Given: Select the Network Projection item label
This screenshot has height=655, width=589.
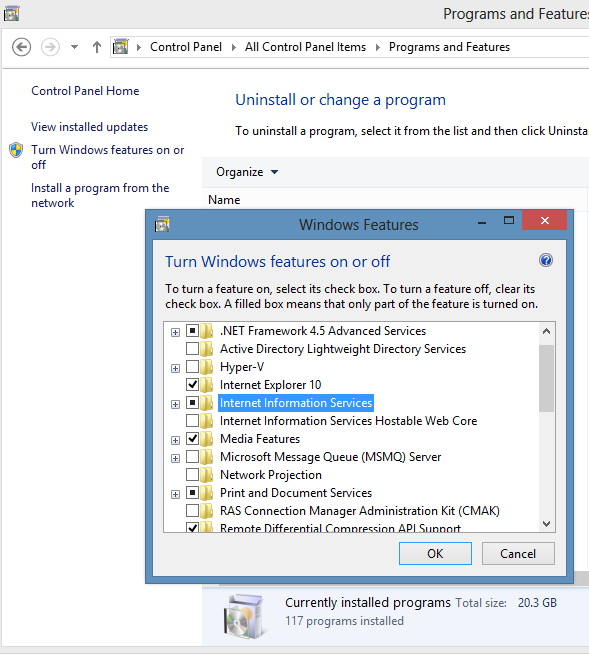Looking at the screenshot, I should pyautogui.click(x=271, y=475).
